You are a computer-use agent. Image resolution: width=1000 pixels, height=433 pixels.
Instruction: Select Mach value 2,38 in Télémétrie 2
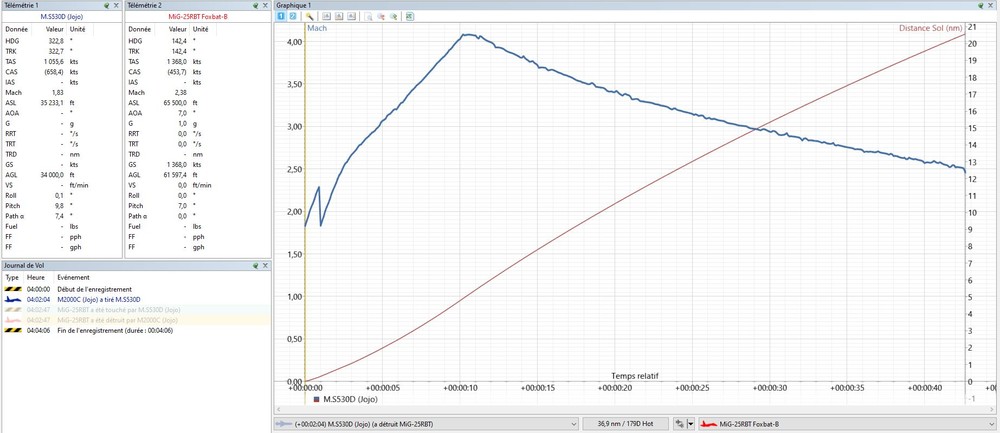[181, 92]
